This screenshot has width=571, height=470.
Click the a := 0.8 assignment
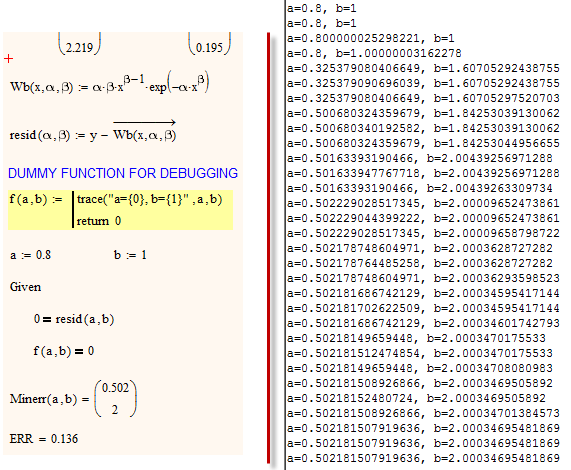(31, 255)
